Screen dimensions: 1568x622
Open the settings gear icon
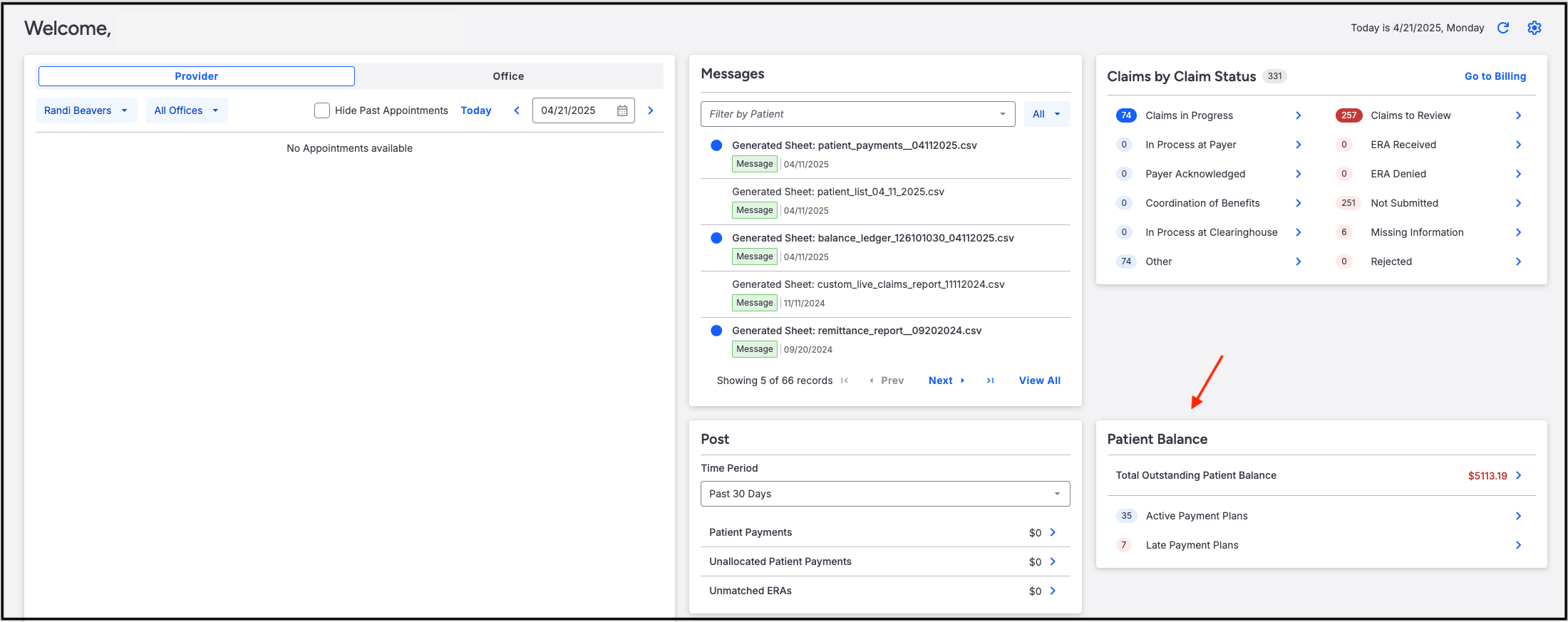pyautogui.click(x=1535, y=28)
